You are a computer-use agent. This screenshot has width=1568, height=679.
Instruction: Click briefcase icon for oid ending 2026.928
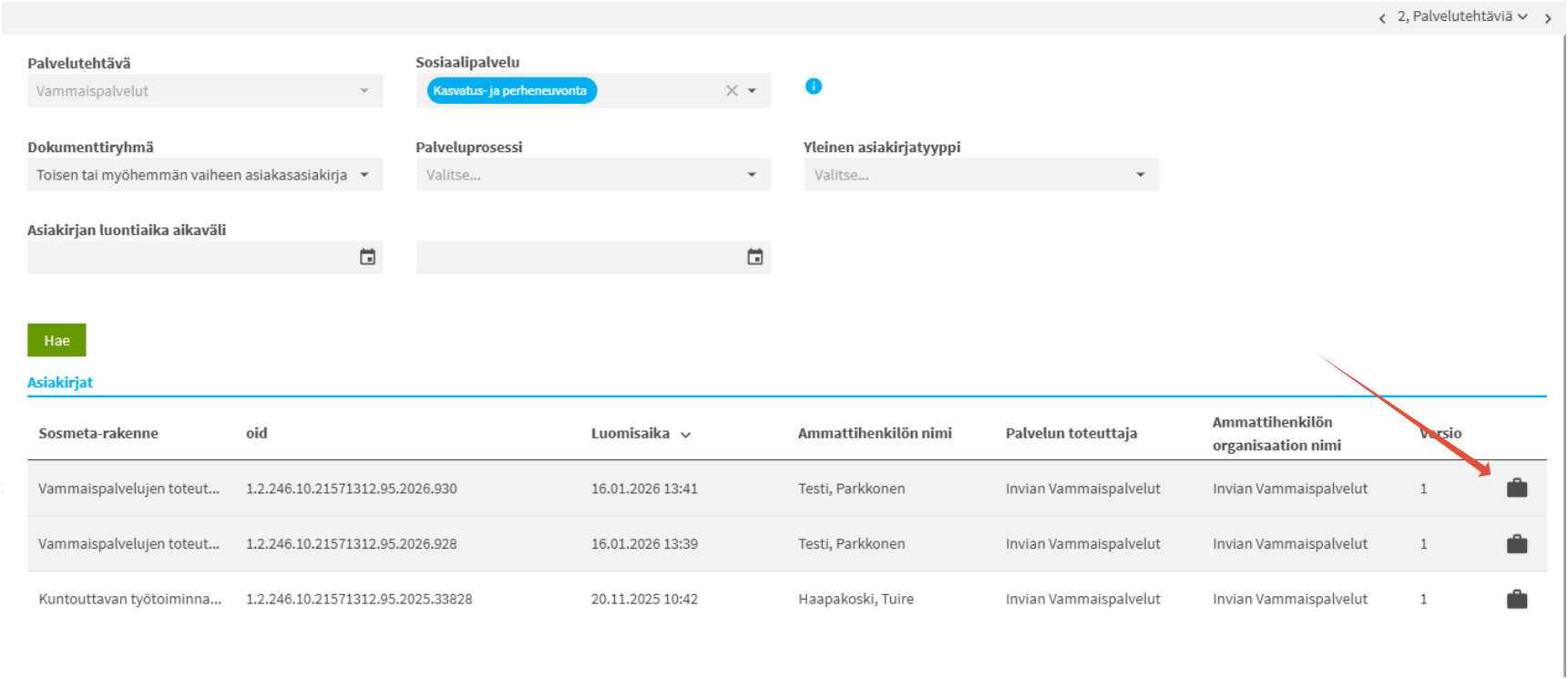pyautogui.click(x=1516, y=544)
